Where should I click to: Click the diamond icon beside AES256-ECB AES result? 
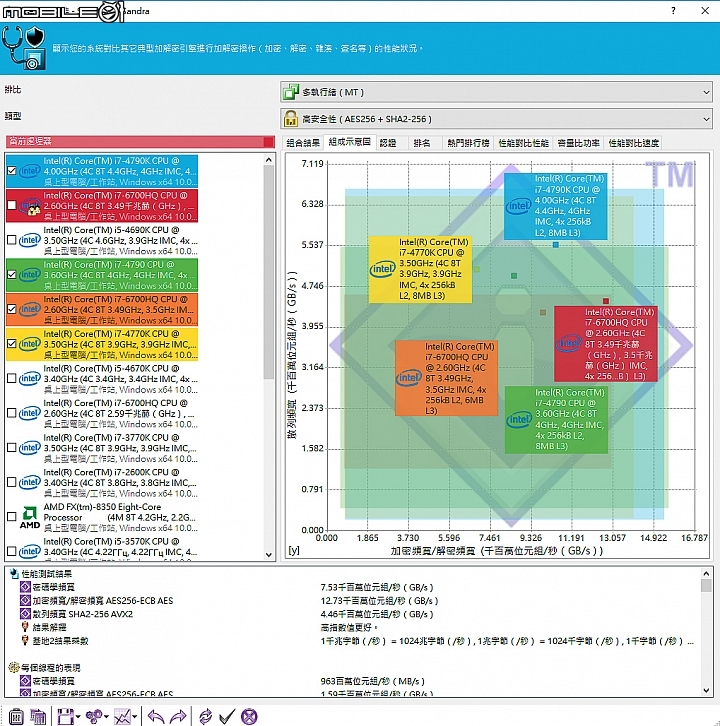click(x=25, y=601)
